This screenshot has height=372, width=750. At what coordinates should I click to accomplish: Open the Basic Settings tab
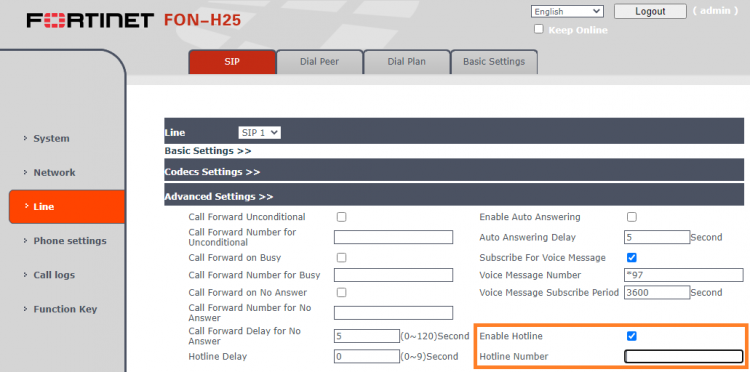(x=494, y=62)
